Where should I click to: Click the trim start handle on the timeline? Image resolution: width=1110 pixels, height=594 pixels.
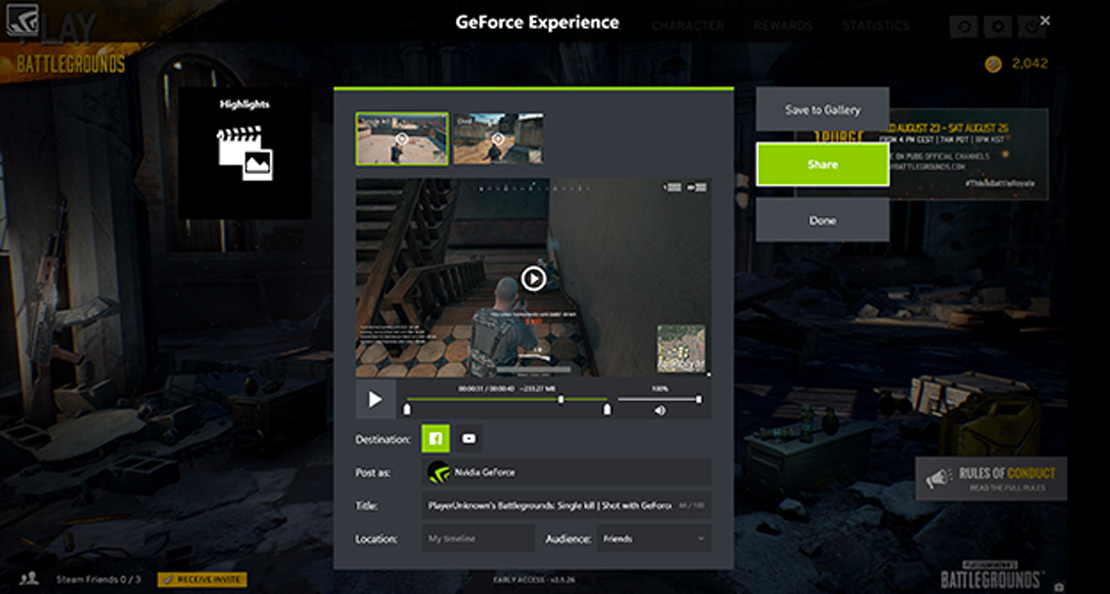(x=406, y=409)
